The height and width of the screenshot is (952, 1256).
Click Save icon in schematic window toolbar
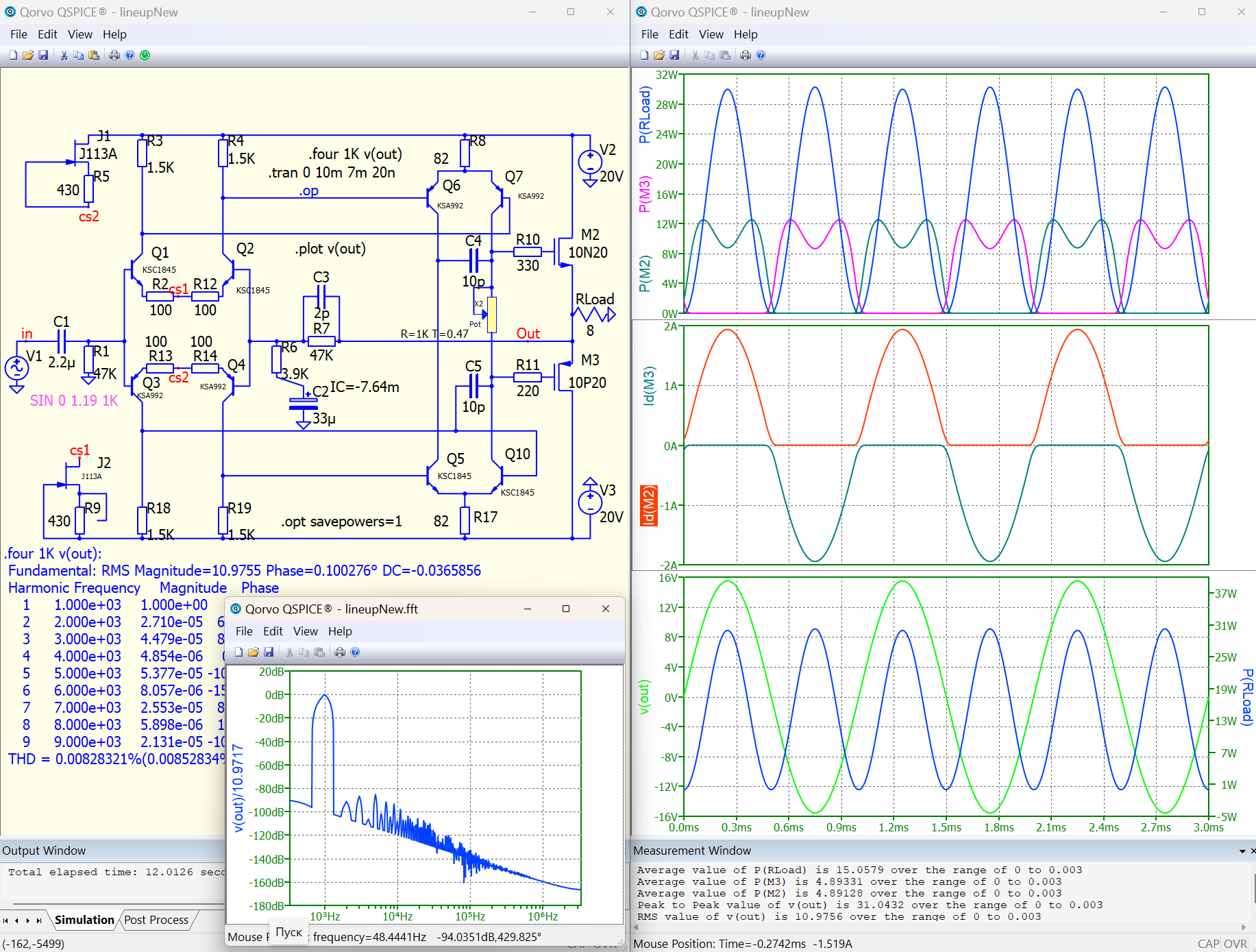[x=43, y=56]
